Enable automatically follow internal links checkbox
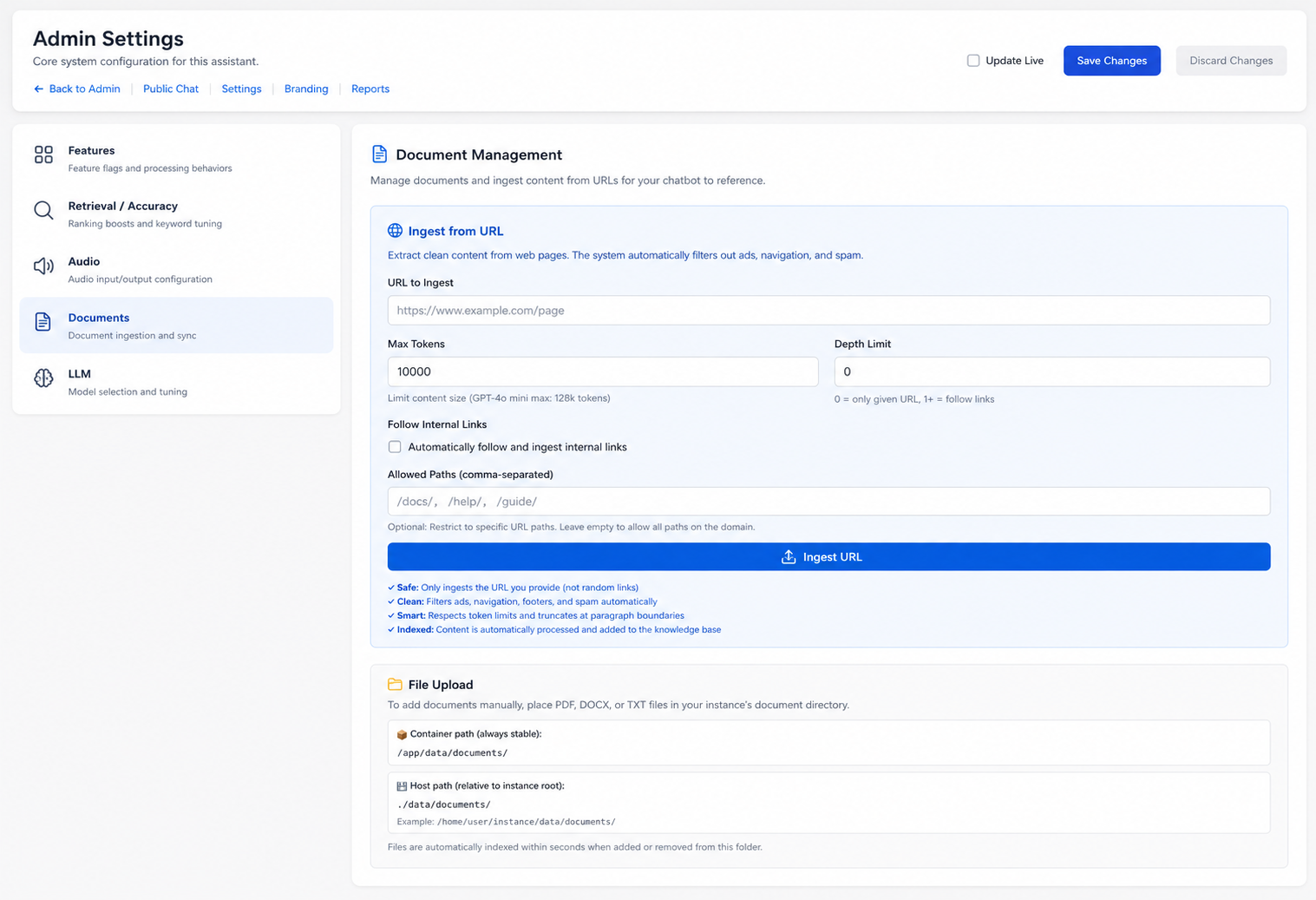1316x900 pixels. [x=395, y=447]
